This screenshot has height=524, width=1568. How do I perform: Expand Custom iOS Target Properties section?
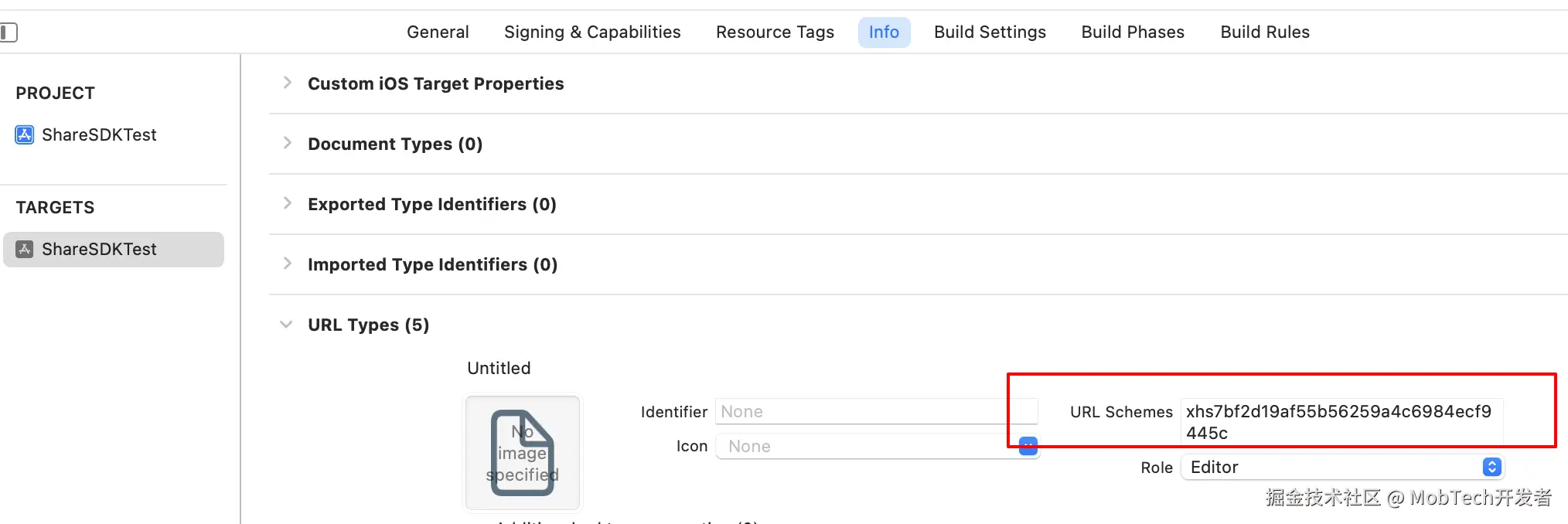point(288,83)
